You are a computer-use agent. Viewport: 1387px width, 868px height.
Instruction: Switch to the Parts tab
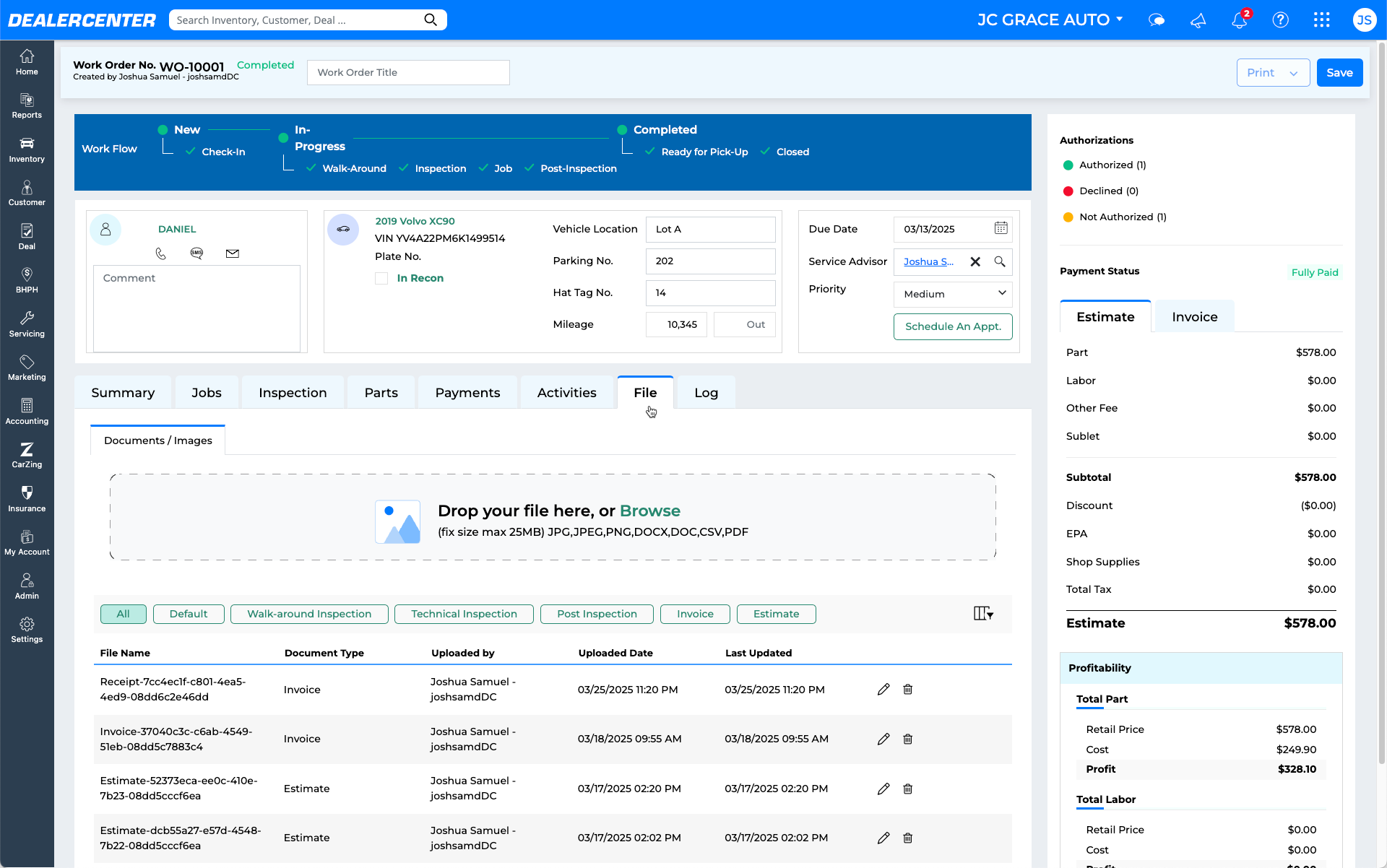[x=381, y=392]
